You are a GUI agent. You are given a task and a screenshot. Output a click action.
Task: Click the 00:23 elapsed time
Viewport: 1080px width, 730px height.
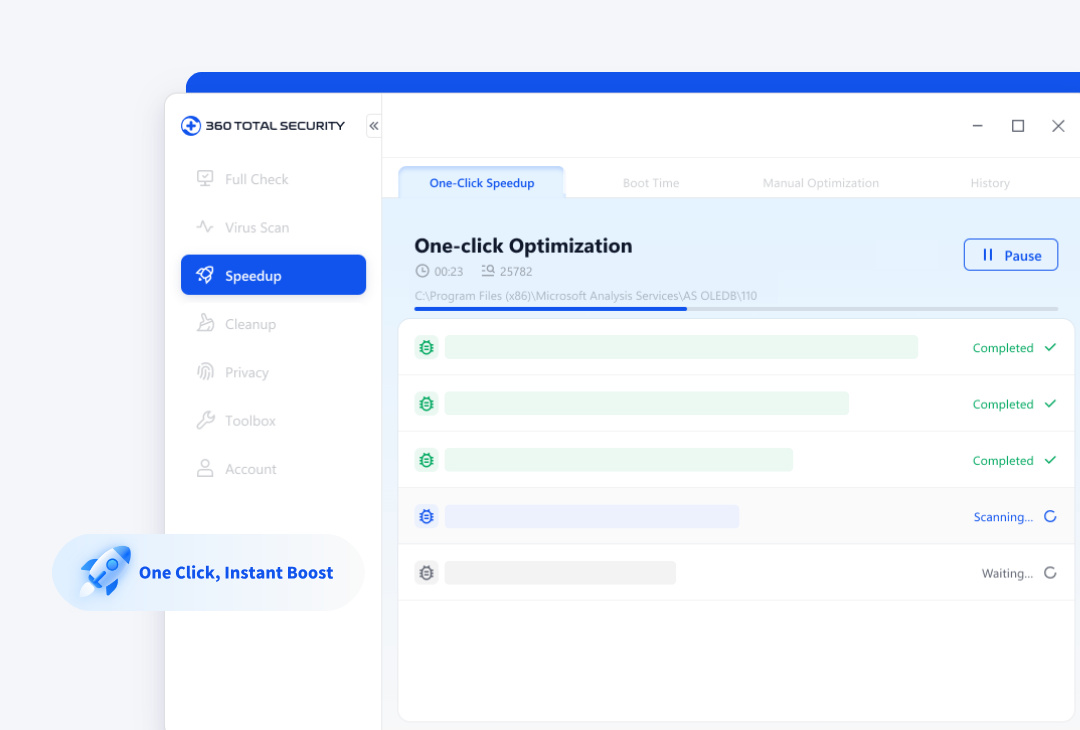[x=448, y=271]
